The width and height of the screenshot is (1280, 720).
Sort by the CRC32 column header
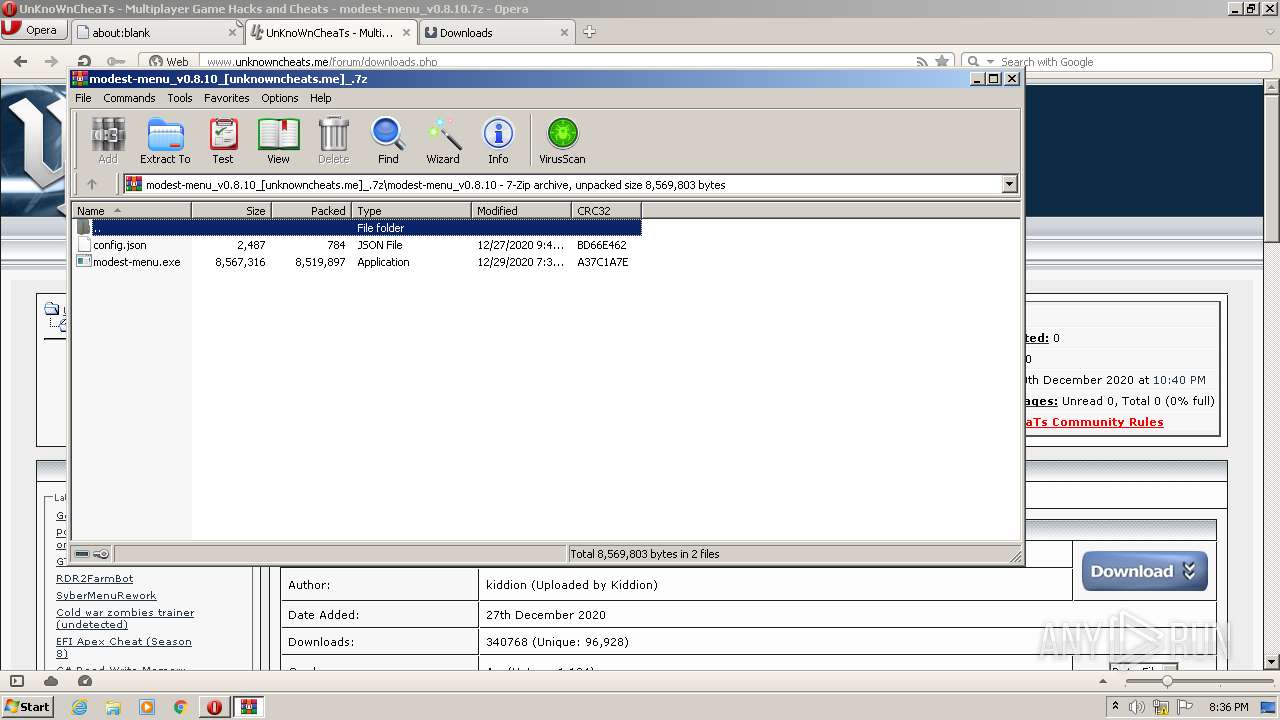606,210
